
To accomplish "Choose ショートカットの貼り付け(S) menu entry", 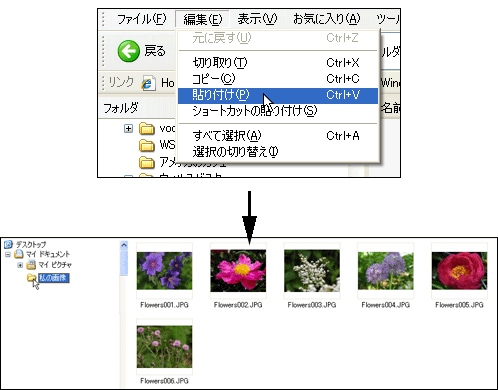I will point(278,111).
